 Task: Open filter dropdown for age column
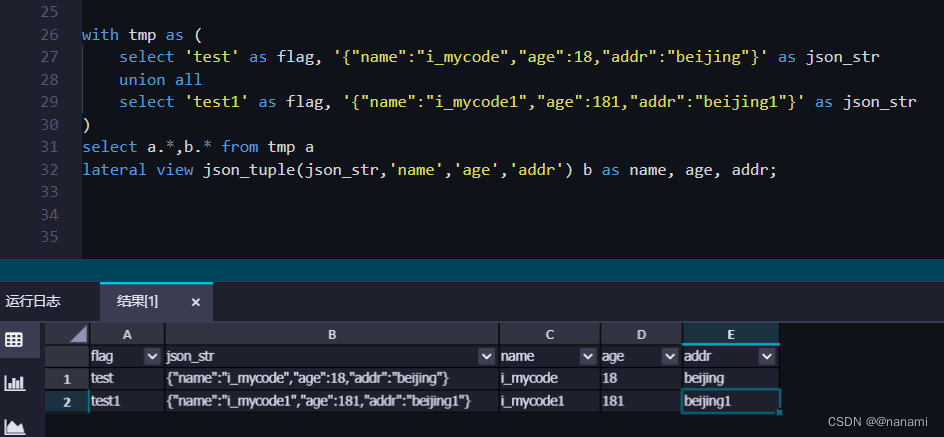(669, 356)
